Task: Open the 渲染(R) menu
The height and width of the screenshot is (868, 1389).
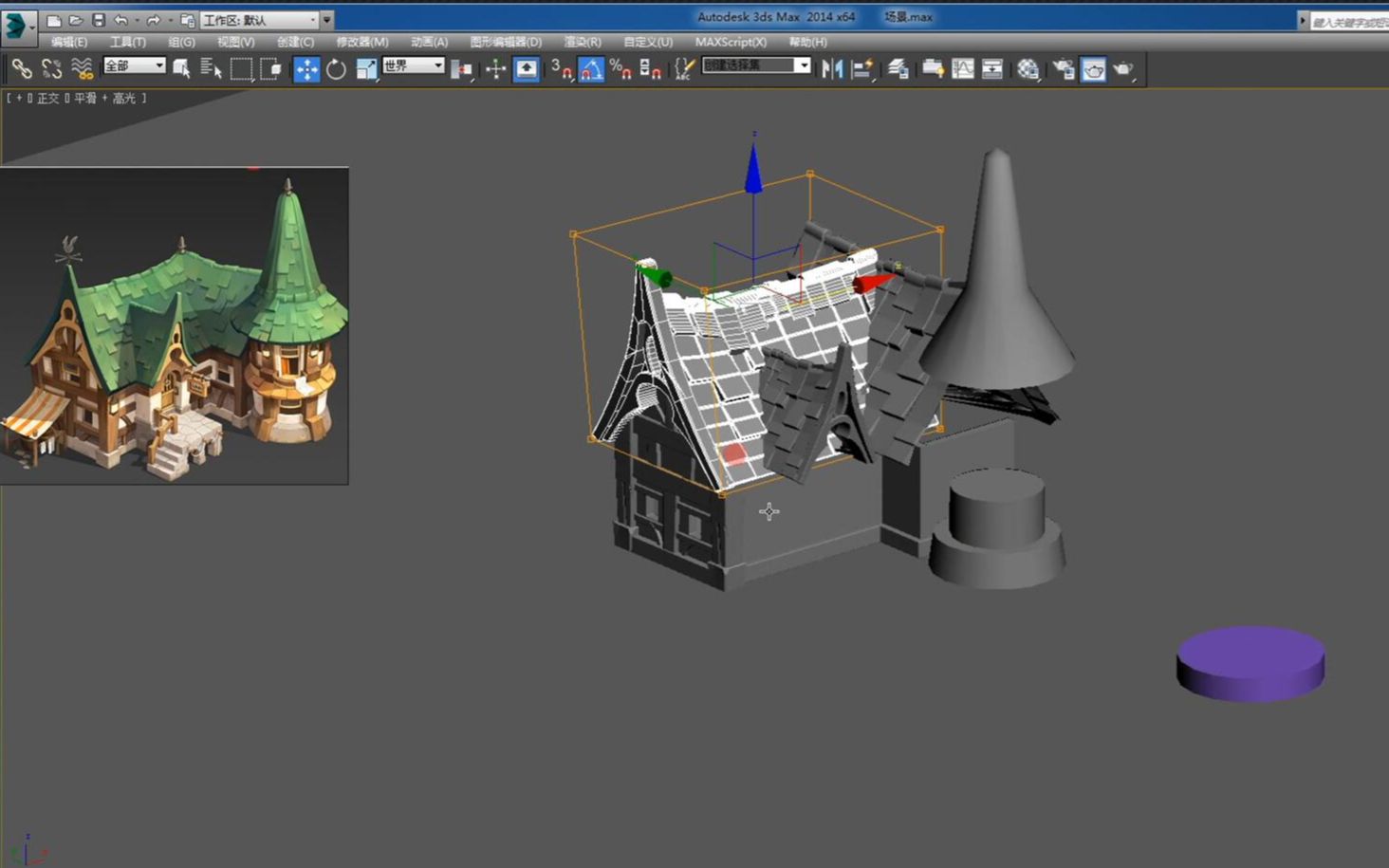Action: (x=583, y=42)
